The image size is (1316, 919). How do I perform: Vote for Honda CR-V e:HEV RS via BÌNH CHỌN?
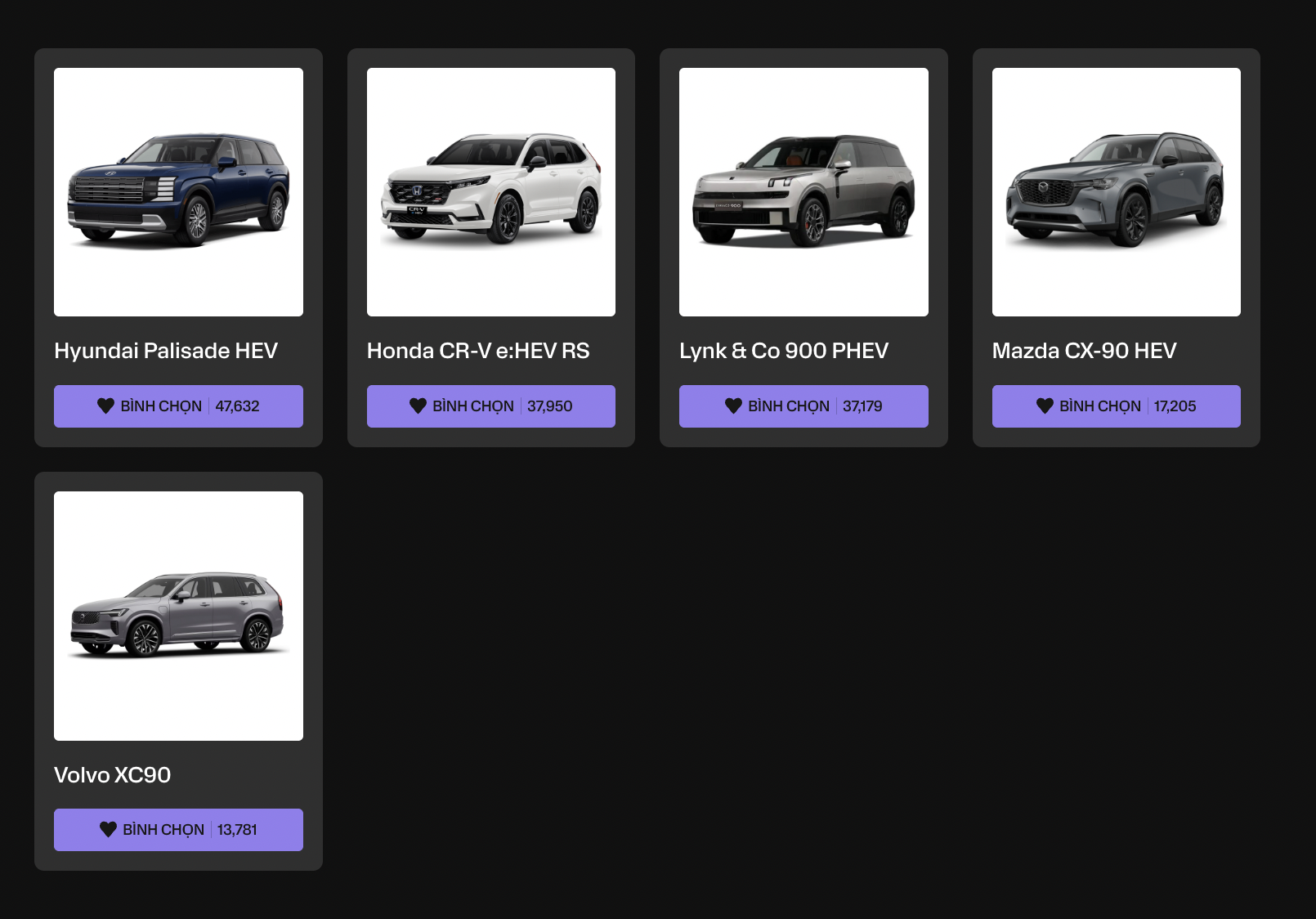coord(491,406)
